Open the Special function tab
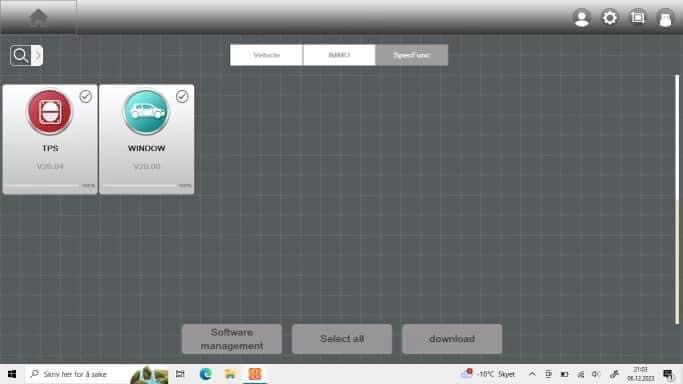The image size is (683, 384). pyautogui.click(x=412, y=55)
